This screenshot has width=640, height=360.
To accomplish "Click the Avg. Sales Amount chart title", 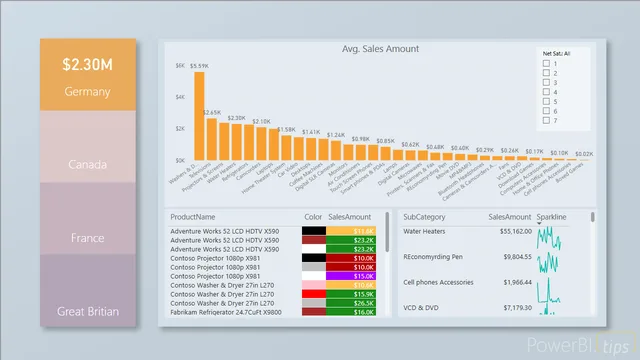I will [x=380, y=49].
